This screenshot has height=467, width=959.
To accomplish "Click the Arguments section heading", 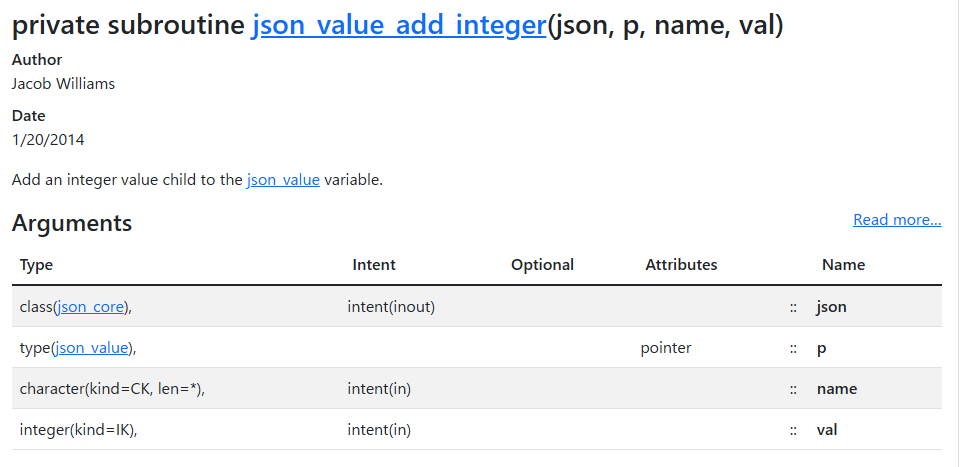I will click(72, 223).
